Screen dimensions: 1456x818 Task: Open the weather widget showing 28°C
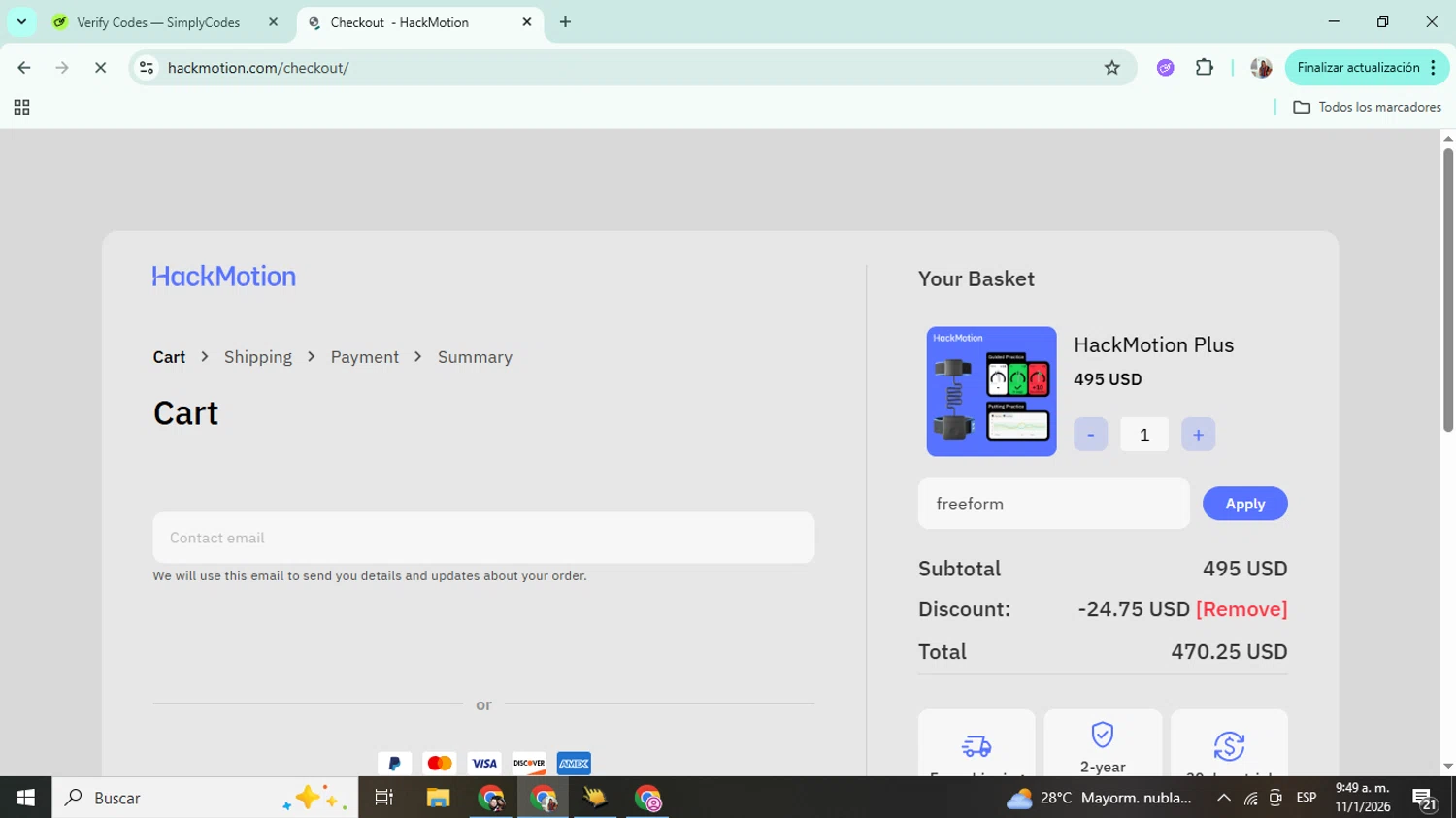point(1098,798)
